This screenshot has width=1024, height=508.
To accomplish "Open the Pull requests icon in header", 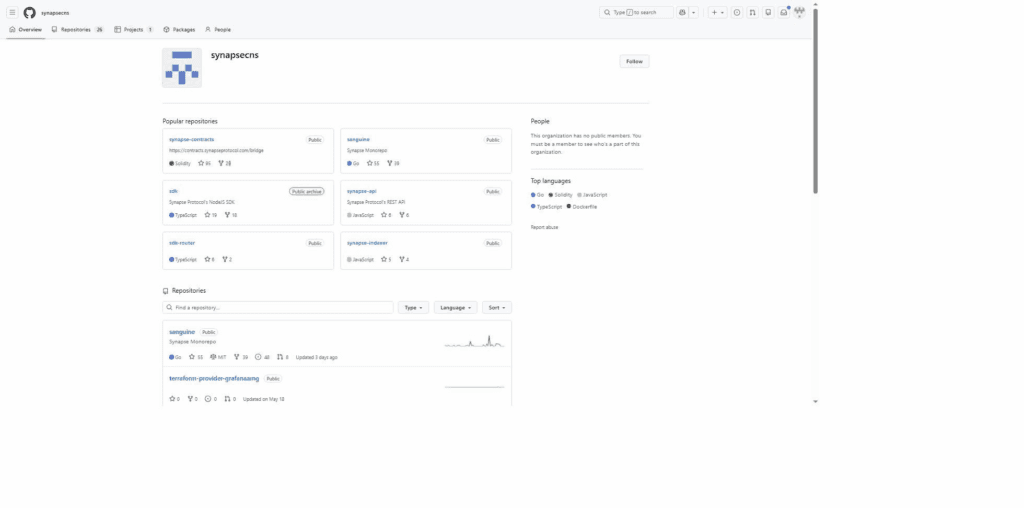I will tap(752, 12).
